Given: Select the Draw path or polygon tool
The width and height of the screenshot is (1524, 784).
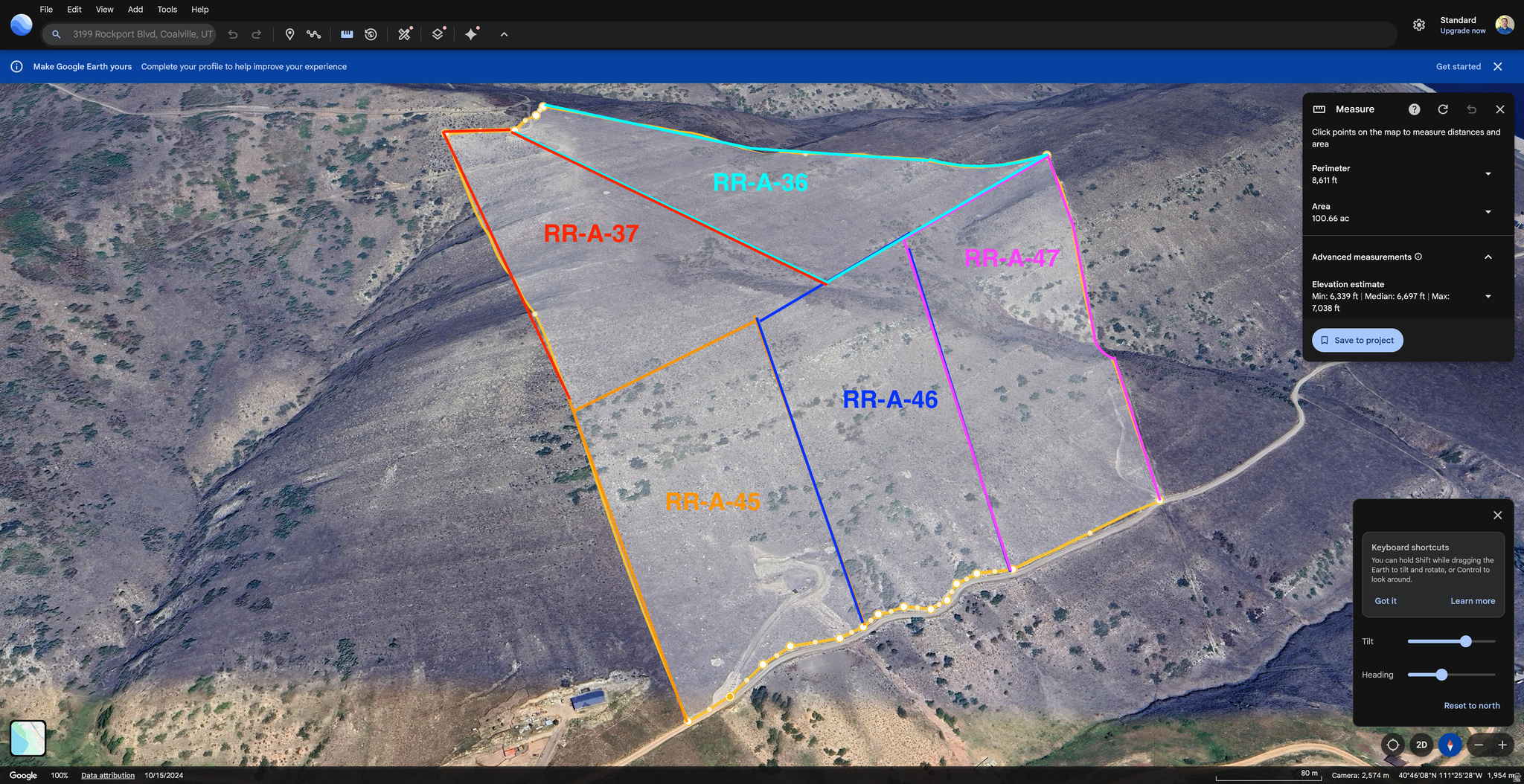Looking at the screenshot, I should [313, 34].
